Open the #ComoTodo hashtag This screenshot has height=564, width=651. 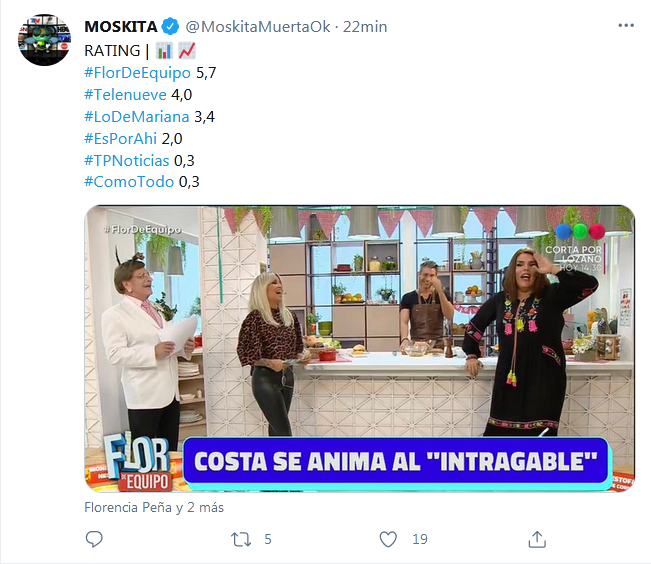129,182
